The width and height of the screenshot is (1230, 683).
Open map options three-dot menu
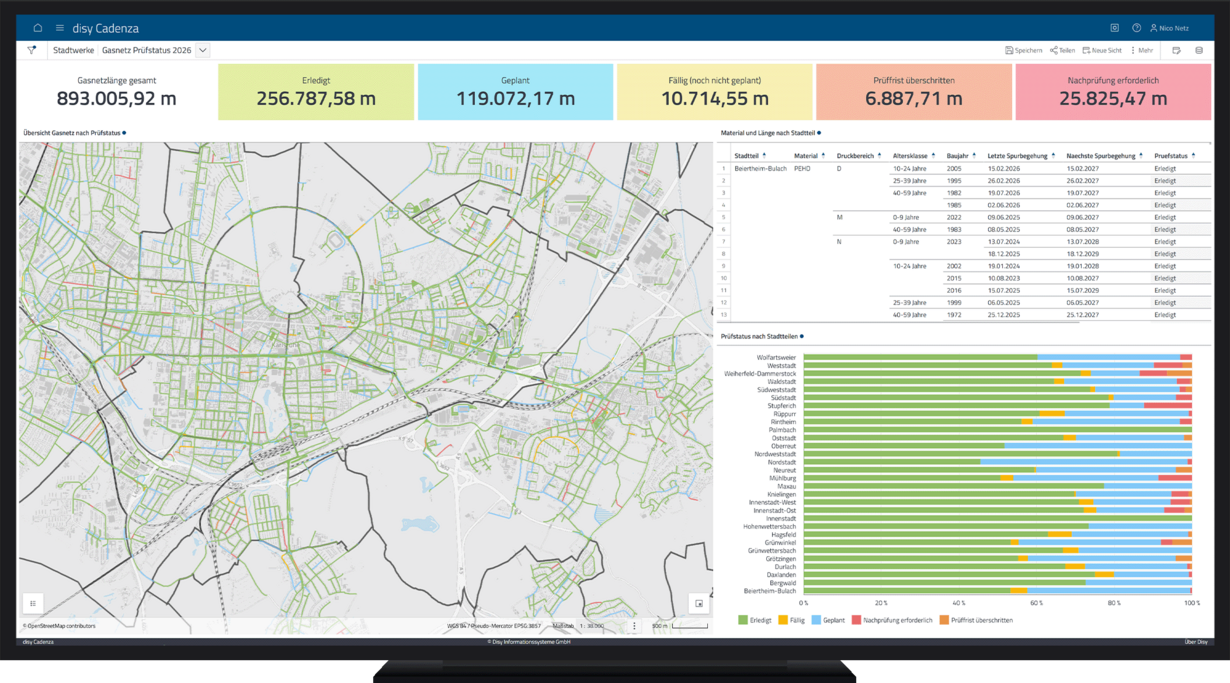pyautogui.click(x=634, y=626)
